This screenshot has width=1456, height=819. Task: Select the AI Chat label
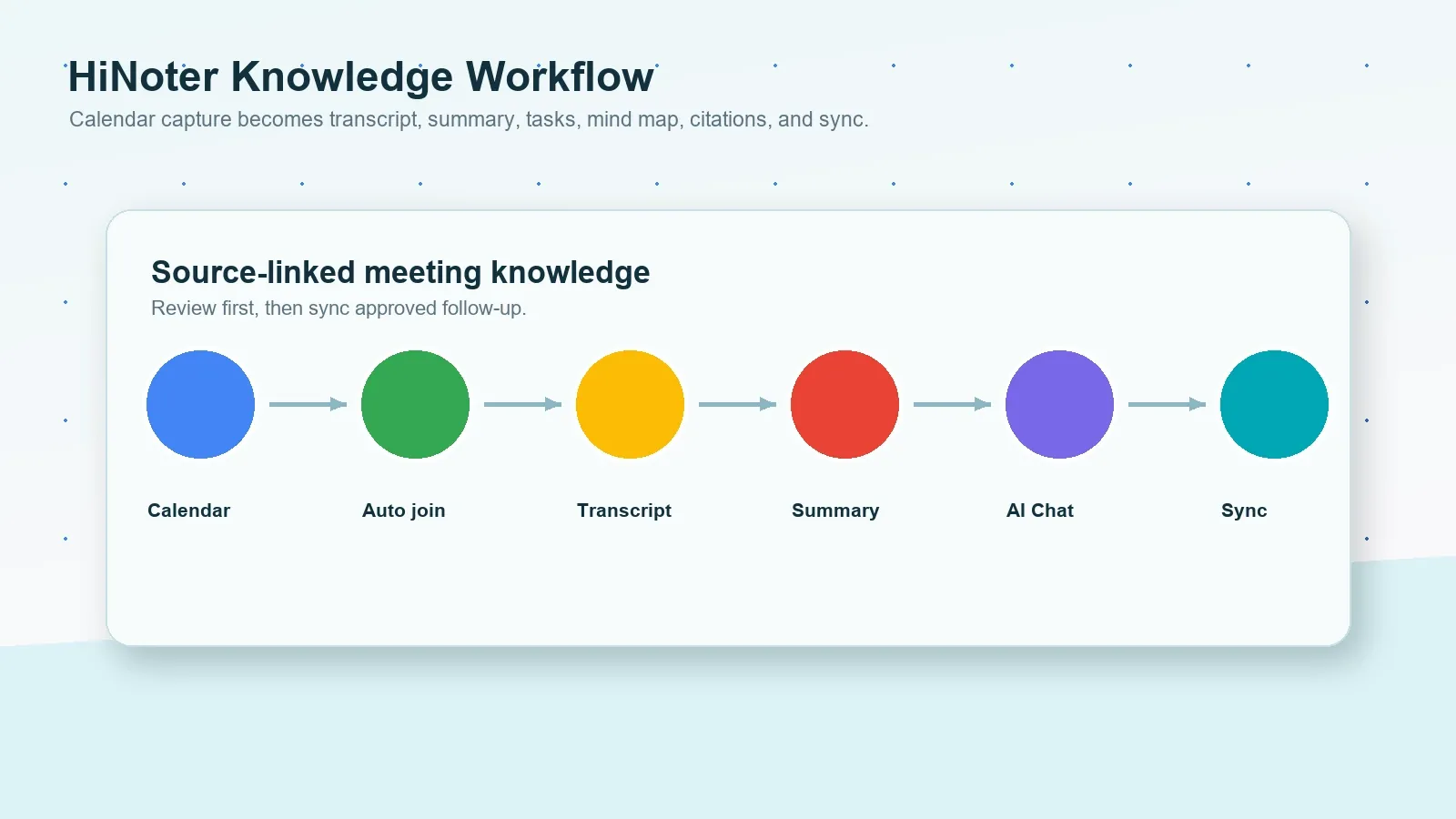(x=1040, y=511)
